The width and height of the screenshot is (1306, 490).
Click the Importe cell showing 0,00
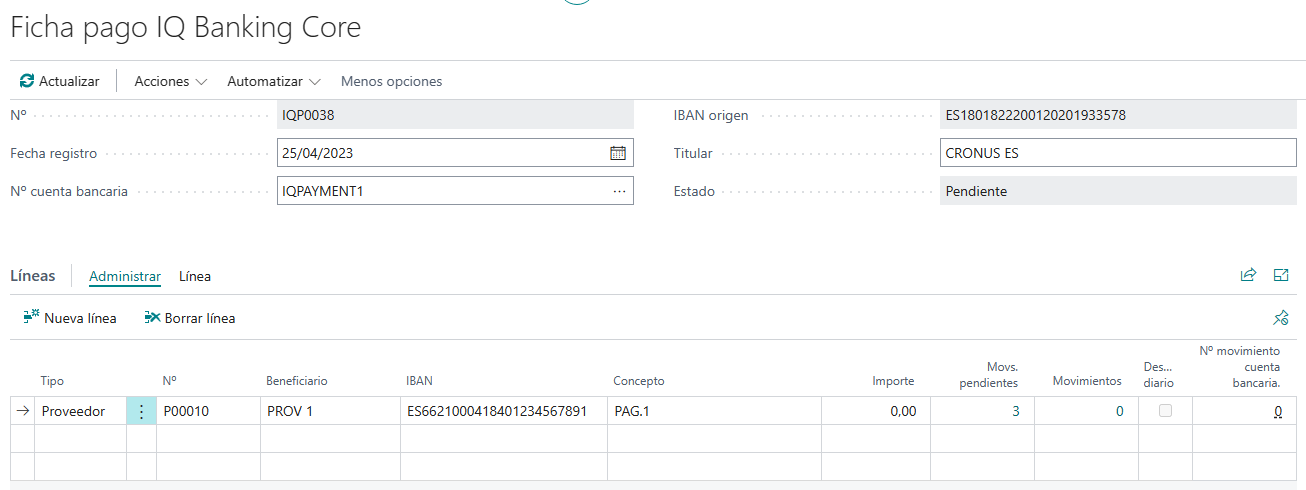pos(875,411)
